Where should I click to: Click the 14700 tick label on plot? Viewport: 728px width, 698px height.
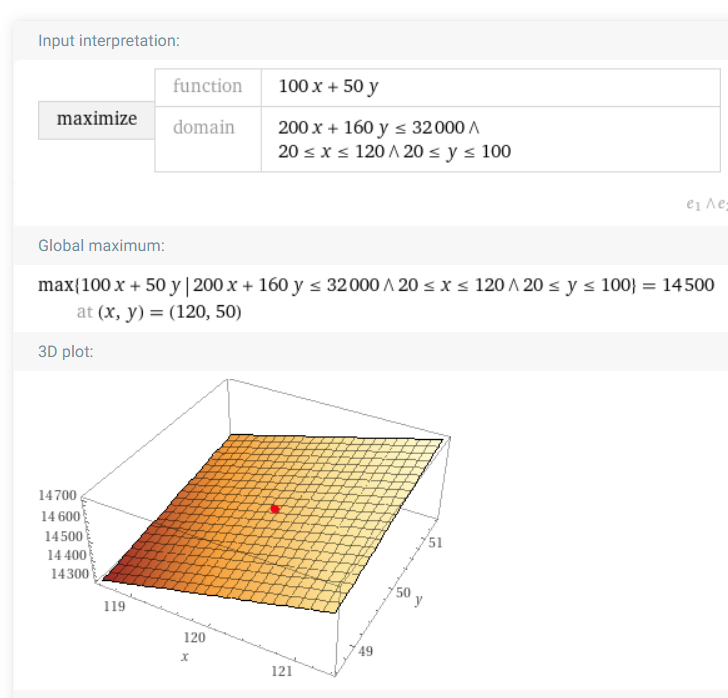pos(57,495)
